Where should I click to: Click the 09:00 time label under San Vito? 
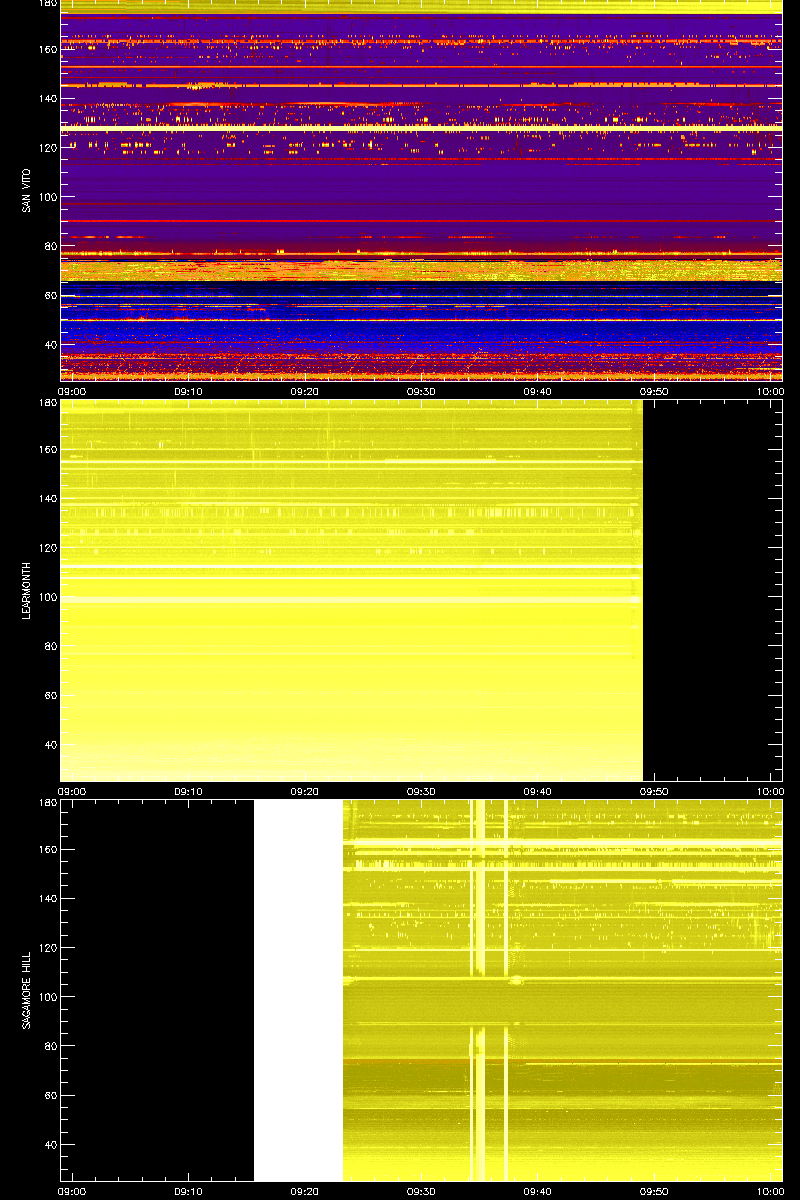pyautogui.click(x=73, y=391)
